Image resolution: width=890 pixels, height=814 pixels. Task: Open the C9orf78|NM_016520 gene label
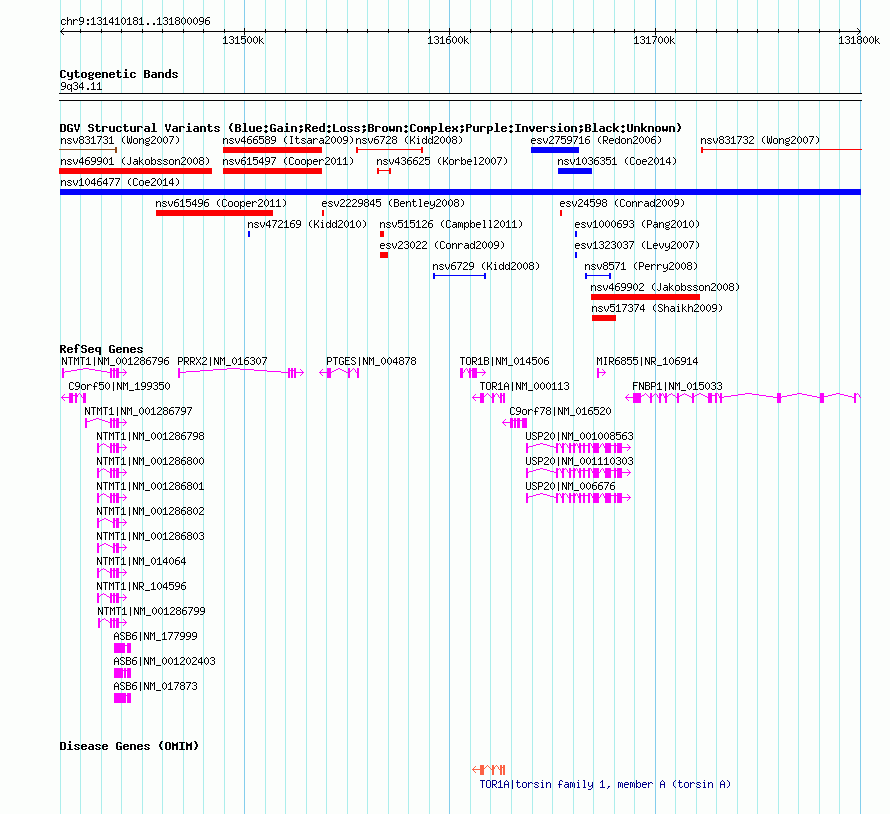tap(560, 411)
